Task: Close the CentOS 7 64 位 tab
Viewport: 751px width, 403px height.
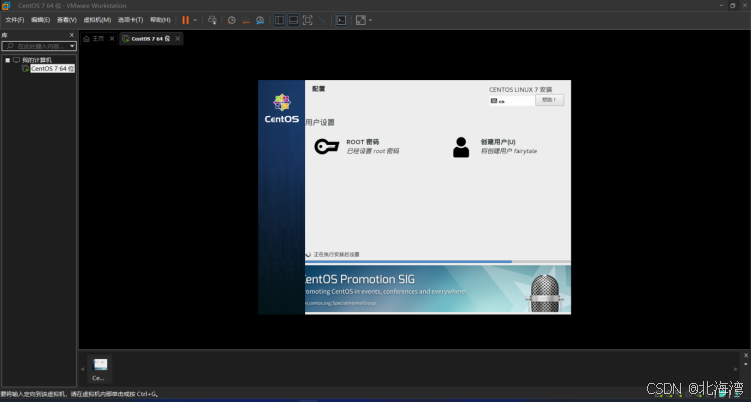Action: (x=178, y=39)
